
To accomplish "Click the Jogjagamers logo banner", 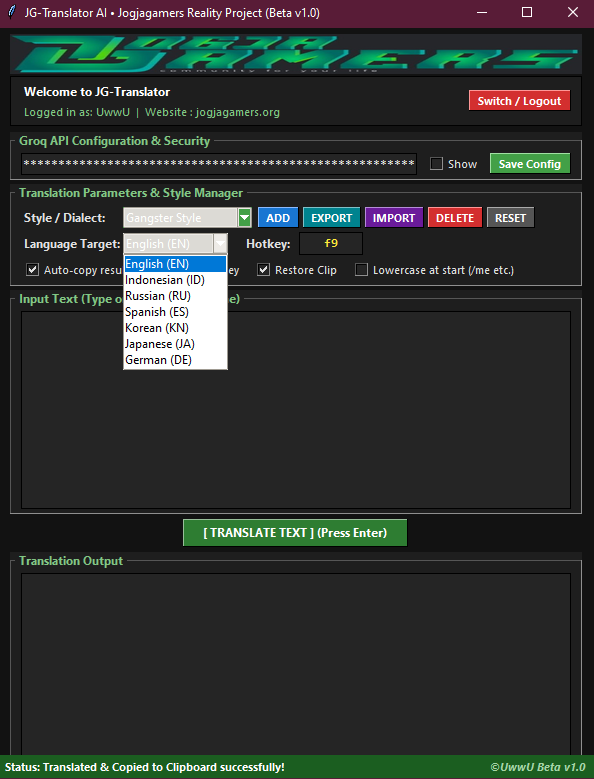I will pyautogui.click(x=296, y=54).
